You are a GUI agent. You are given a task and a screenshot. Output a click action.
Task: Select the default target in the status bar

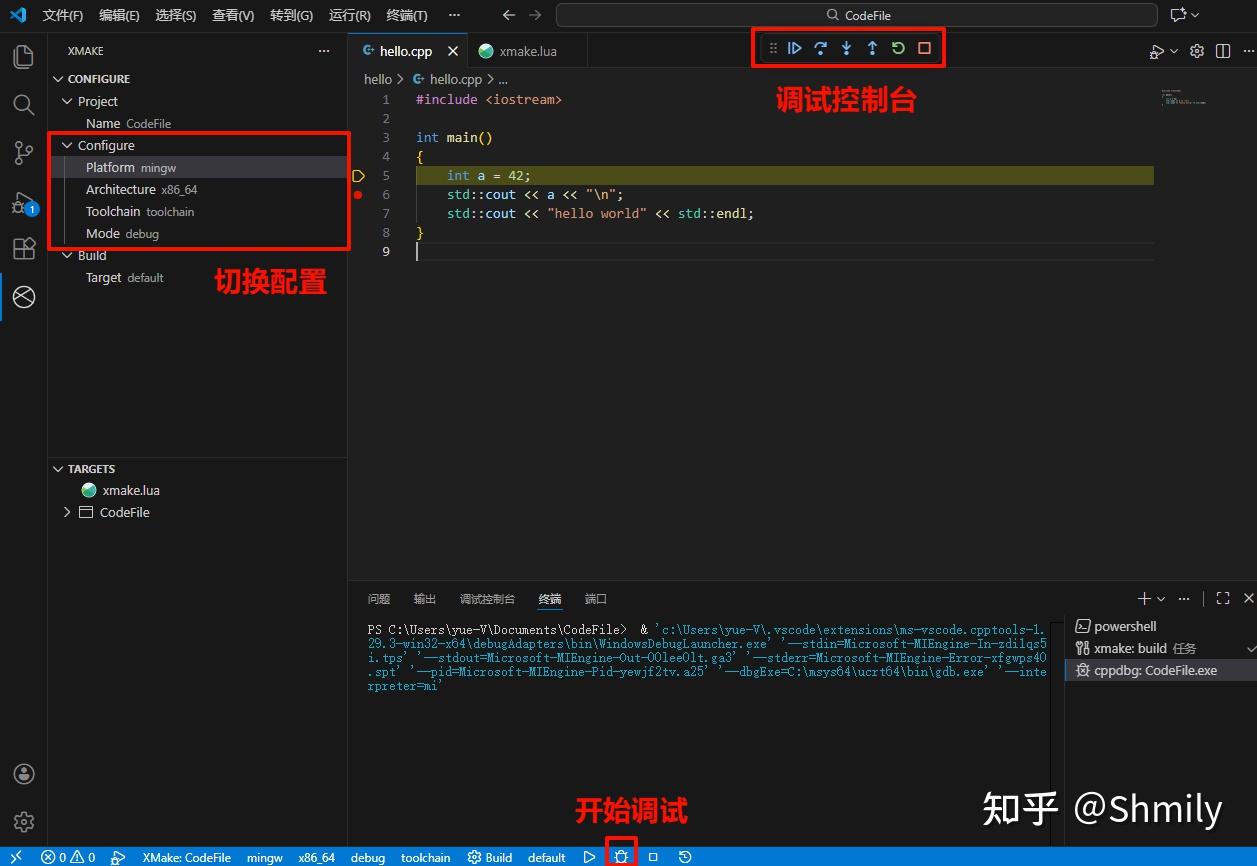coord(546,857)
